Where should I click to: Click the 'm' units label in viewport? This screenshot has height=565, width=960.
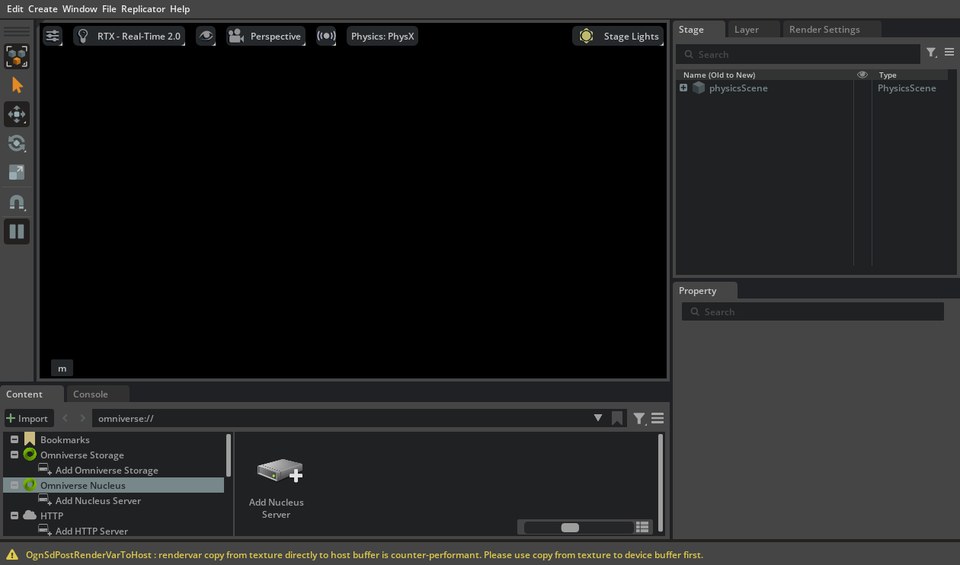pyautogui.click(x=62, y=369)
